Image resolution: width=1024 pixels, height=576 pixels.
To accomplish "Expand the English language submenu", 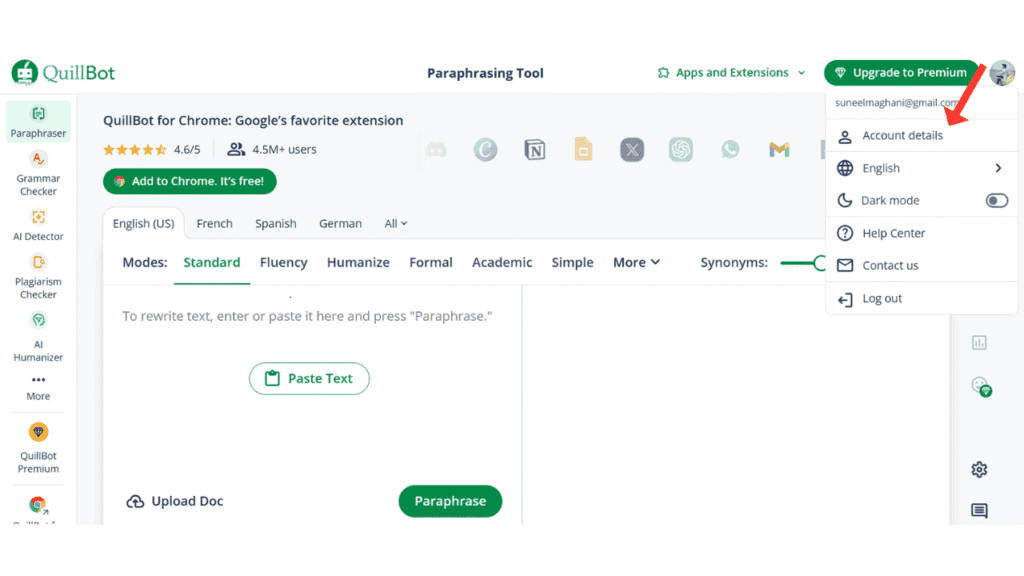I will click(997, 168).
